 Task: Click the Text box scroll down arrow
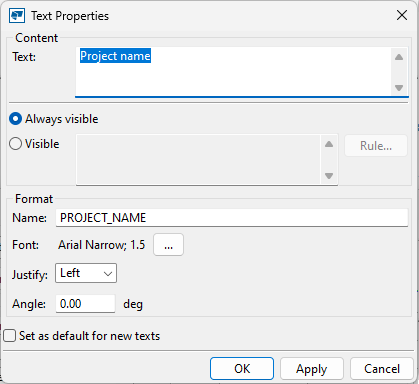(x=399, y=88)
